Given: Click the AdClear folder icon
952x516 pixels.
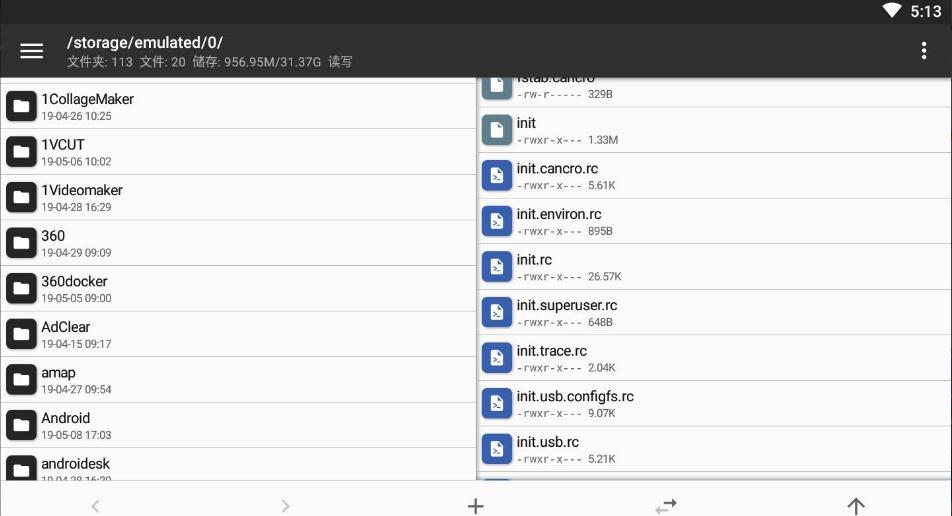Looking at the screenshot, I should pos(21,334).
